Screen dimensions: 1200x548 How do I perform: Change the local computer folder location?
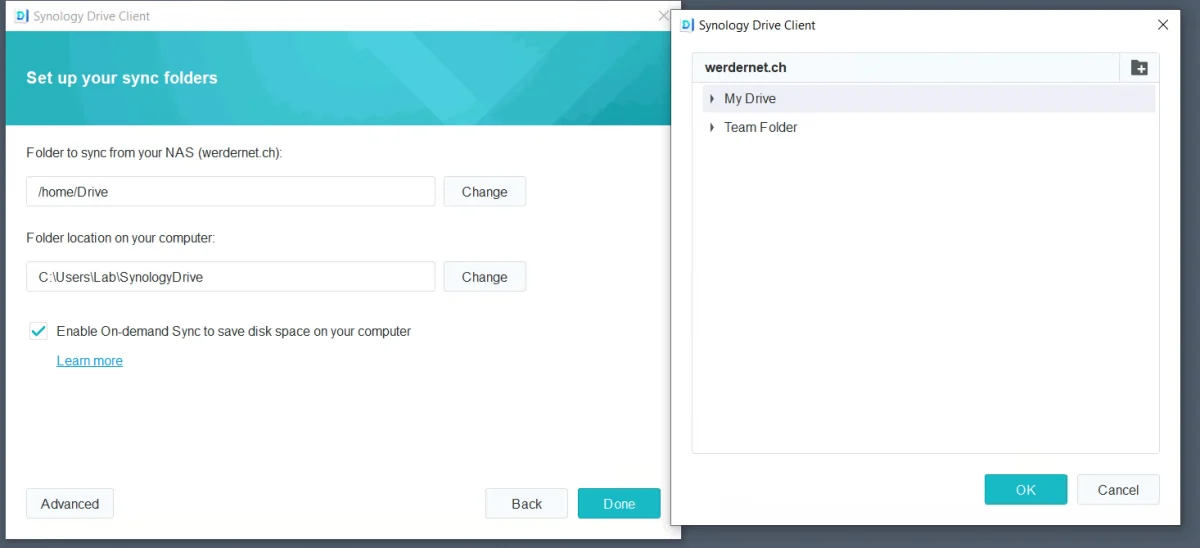pos(485,277)
